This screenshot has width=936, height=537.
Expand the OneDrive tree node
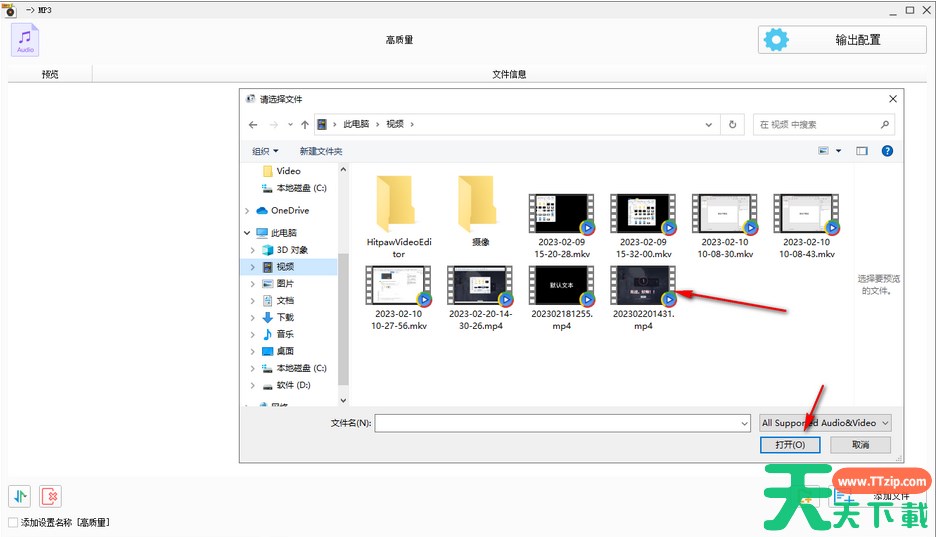coord(247,211)
